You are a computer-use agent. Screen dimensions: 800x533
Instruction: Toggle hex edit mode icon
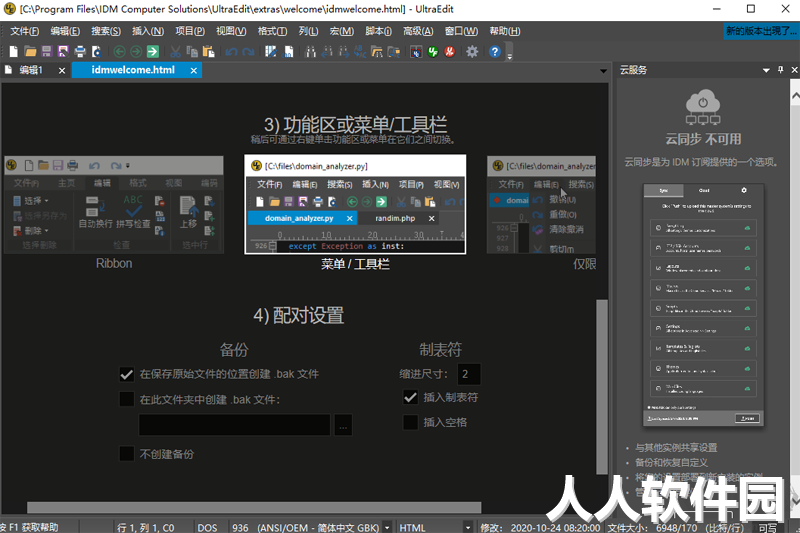pos(288,52)
